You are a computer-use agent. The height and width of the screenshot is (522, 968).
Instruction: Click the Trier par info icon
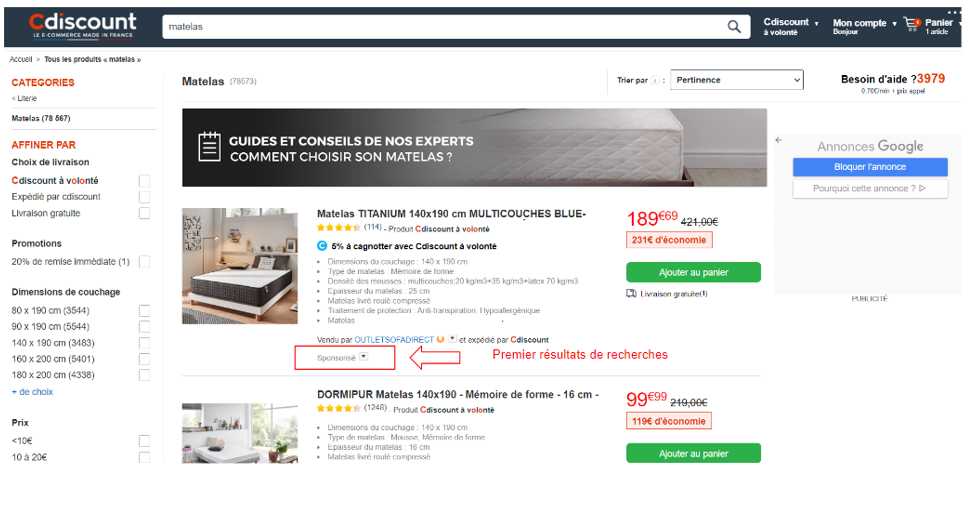point(654,80)
